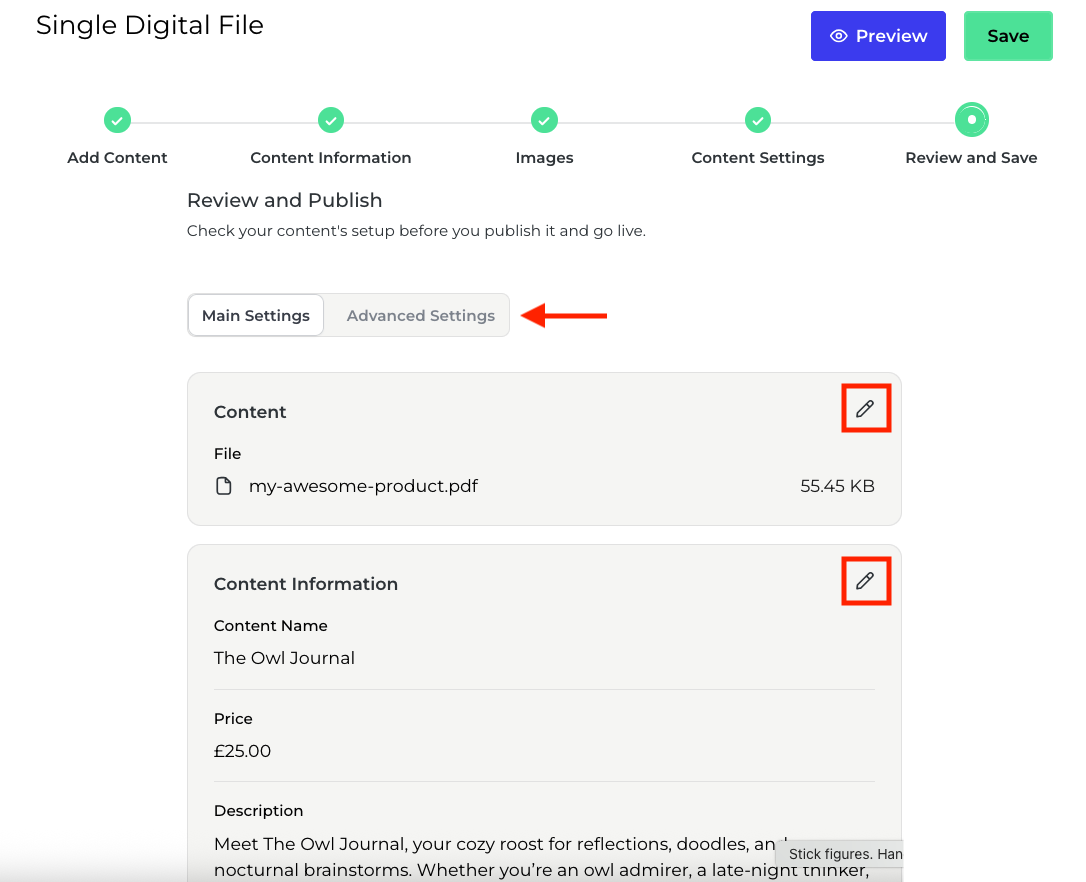Click the Add Content step checkmark

click(x=117, y=120)
